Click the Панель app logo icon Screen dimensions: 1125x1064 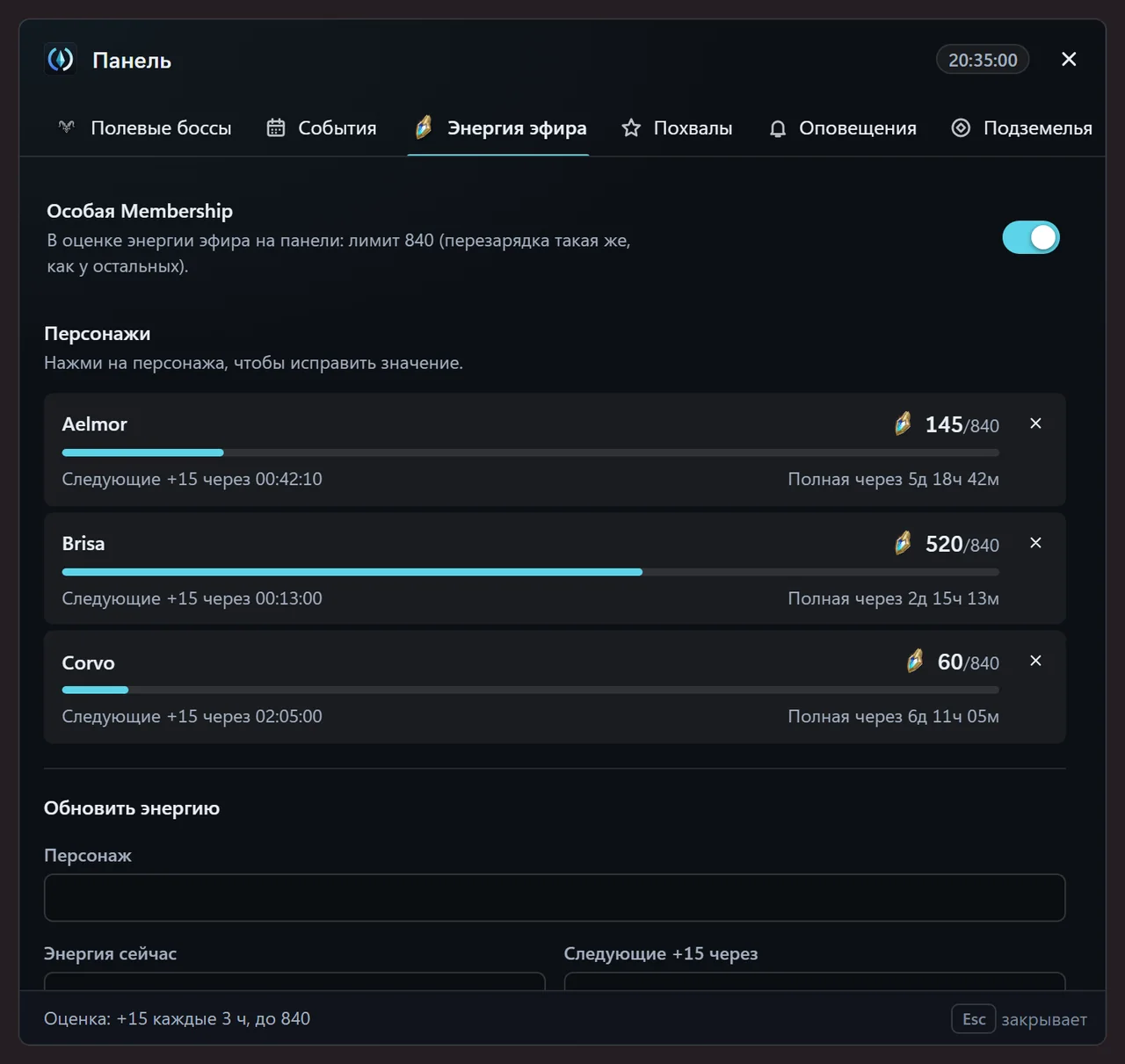[x=61, y=60]
